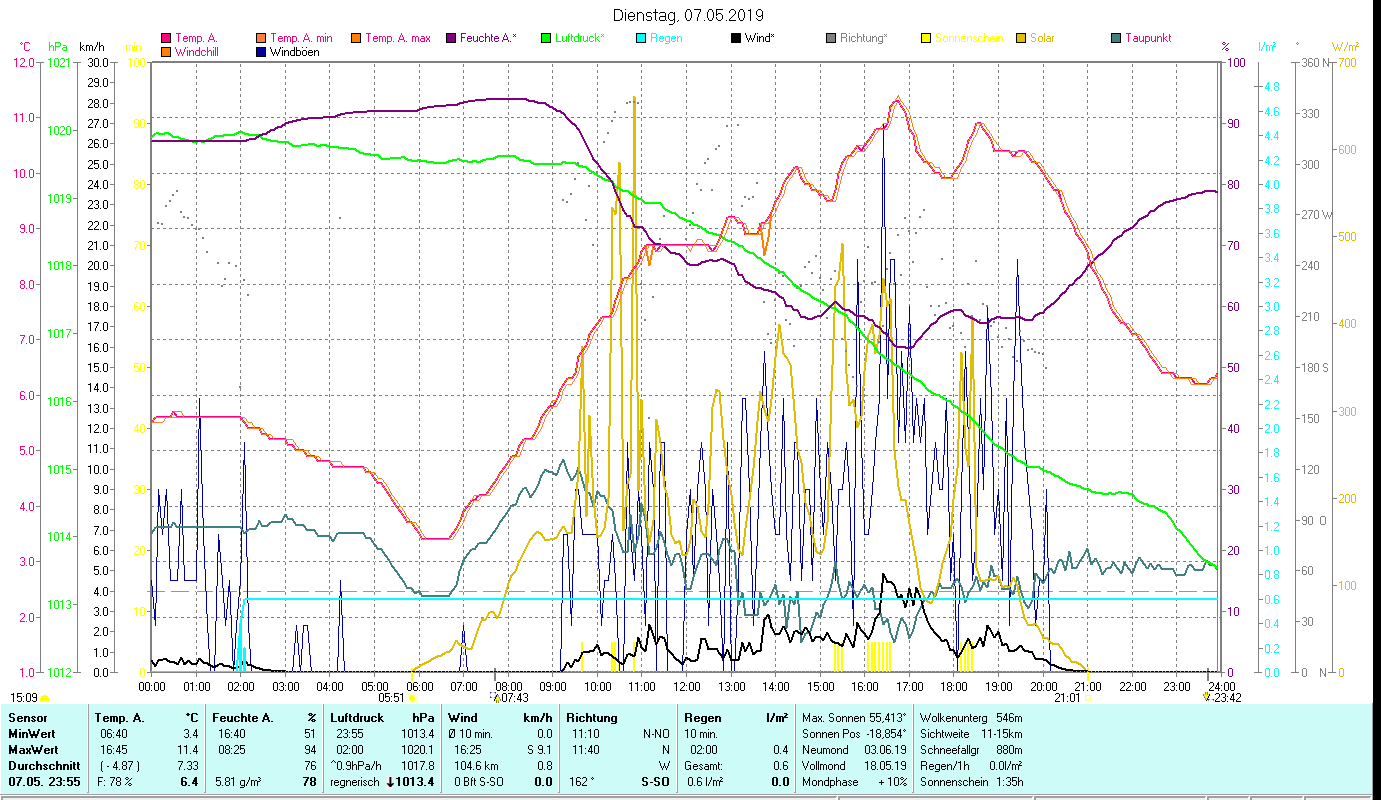
Task: Select the 'Richtung*' legend label
Action: [x=865, y=39]
